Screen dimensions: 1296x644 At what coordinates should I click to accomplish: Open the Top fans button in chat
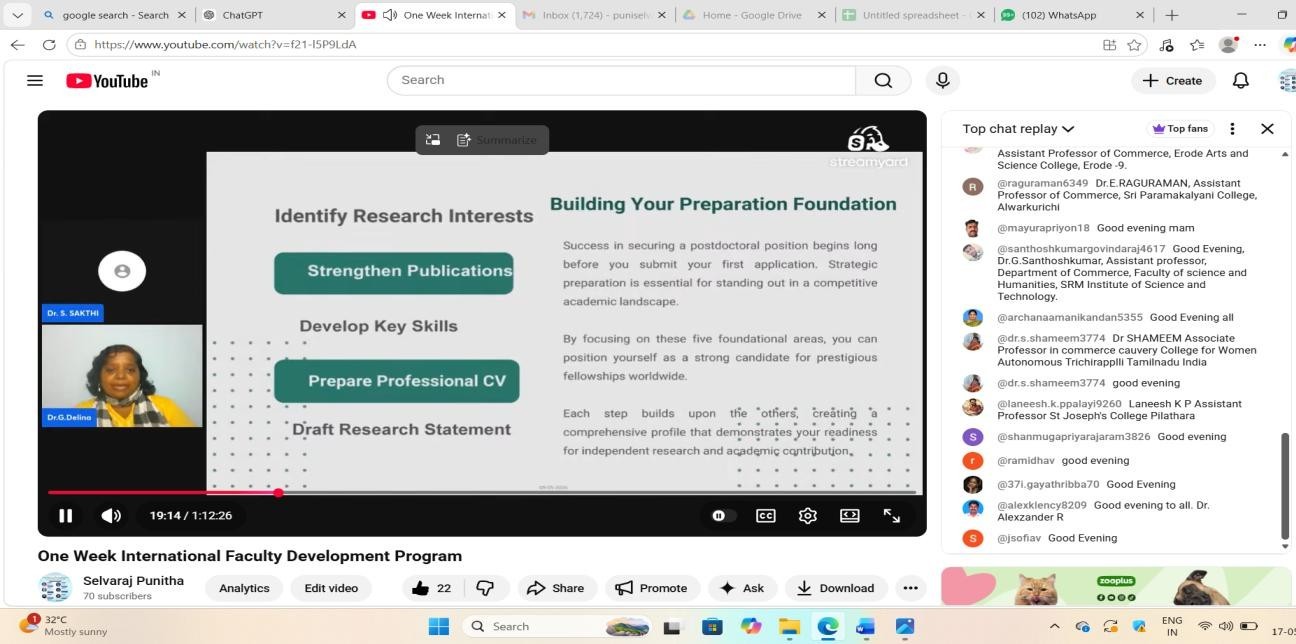coord(1180,128)
